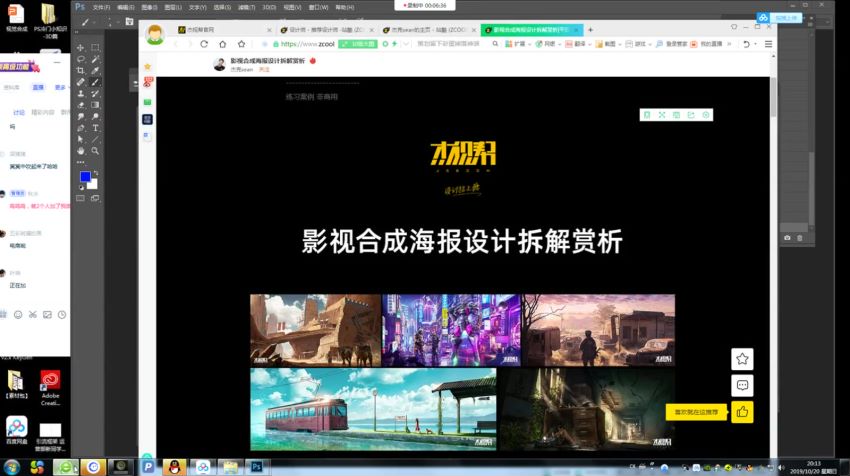This screenshot has height=476, width=850.
Task: Open the browser hamburger main menu
Action: pos(768,44)
